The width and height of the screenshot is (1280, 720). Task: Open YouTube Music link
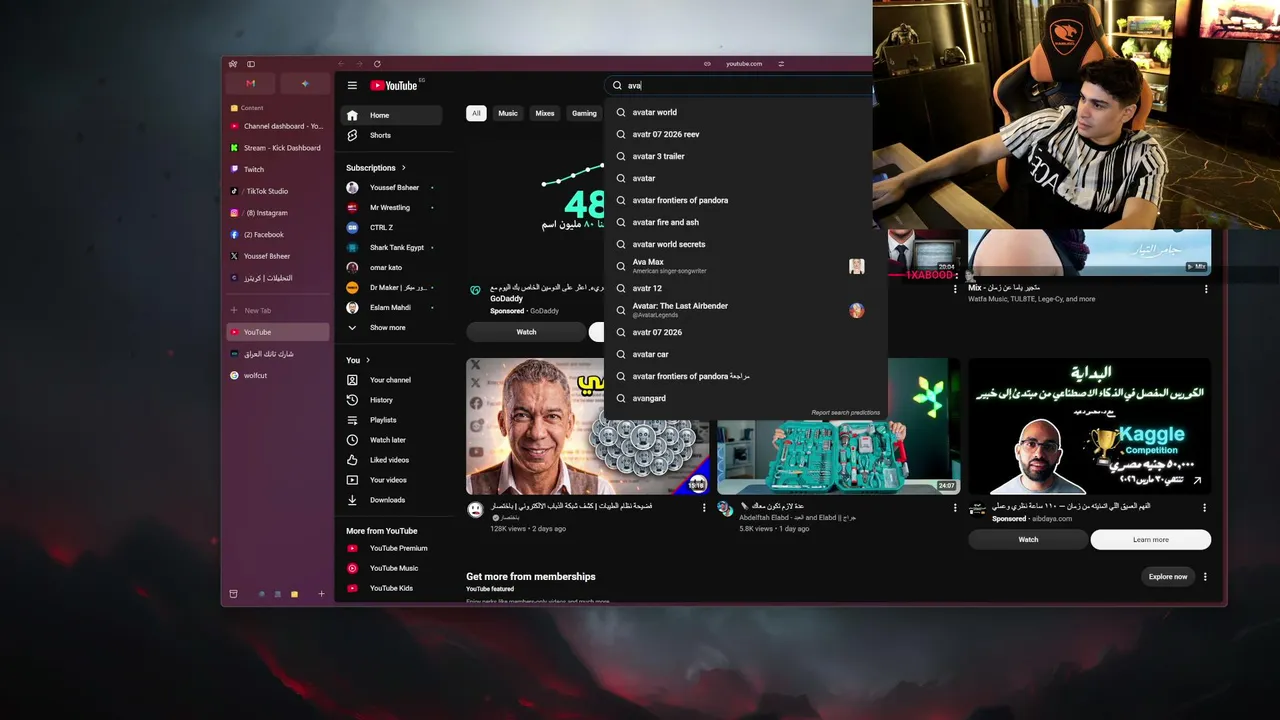391,568
